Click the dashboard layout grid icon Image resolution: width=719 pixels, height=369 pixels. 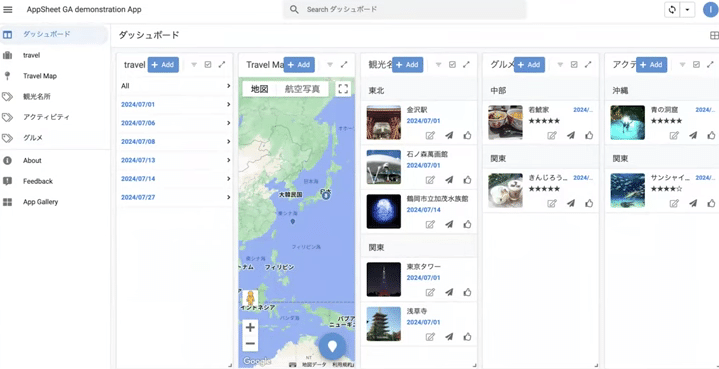point(714,35)
